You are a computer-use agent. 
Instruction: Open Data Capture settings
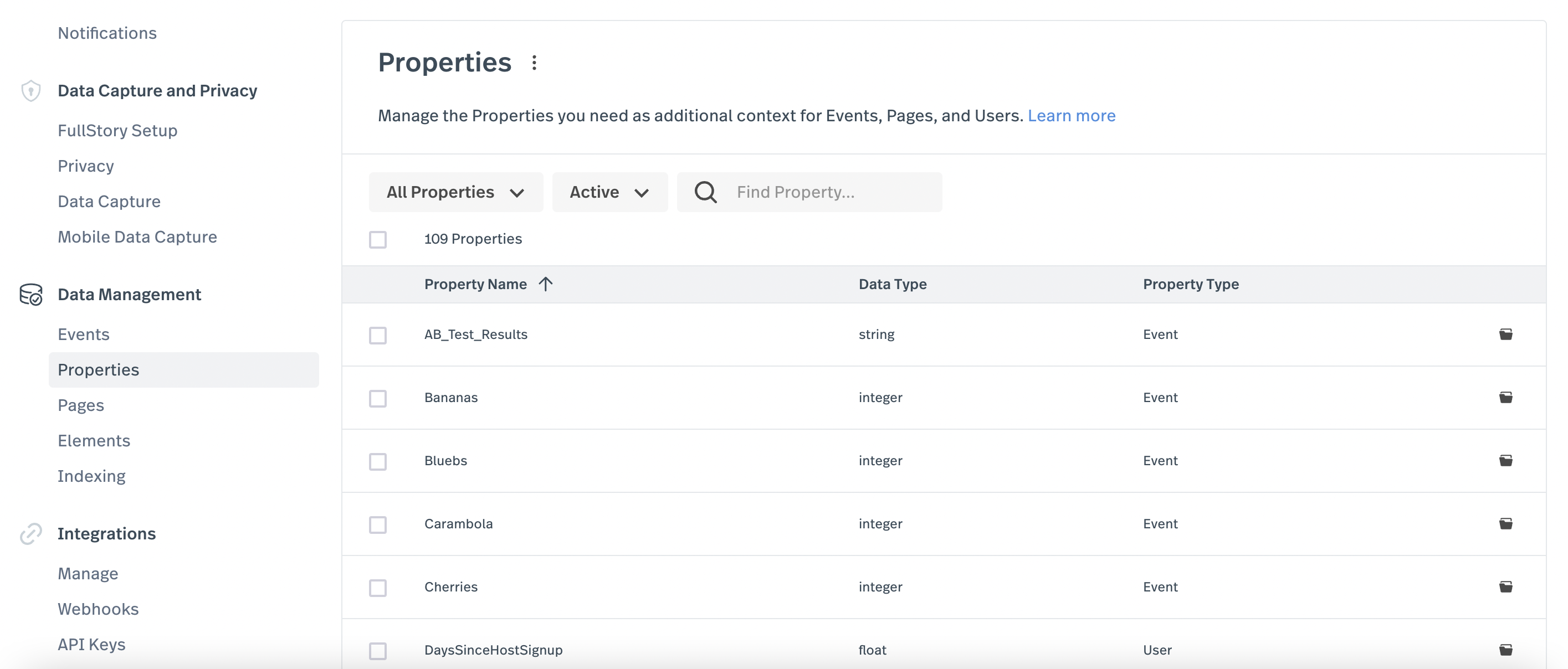[109, 201]
